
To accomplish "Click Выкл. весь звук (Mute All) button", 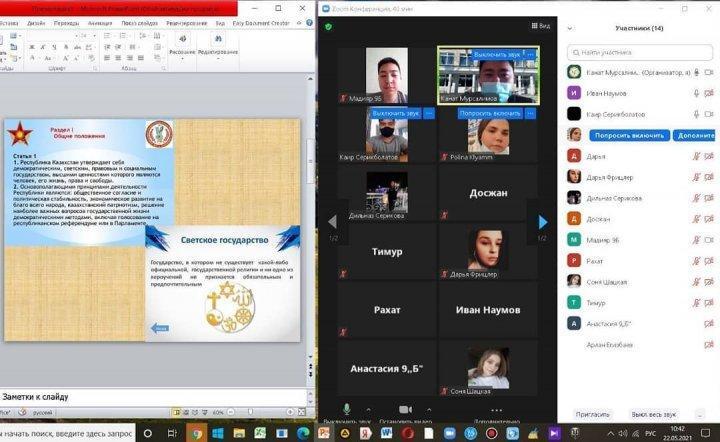I will (x=653, y=414).
